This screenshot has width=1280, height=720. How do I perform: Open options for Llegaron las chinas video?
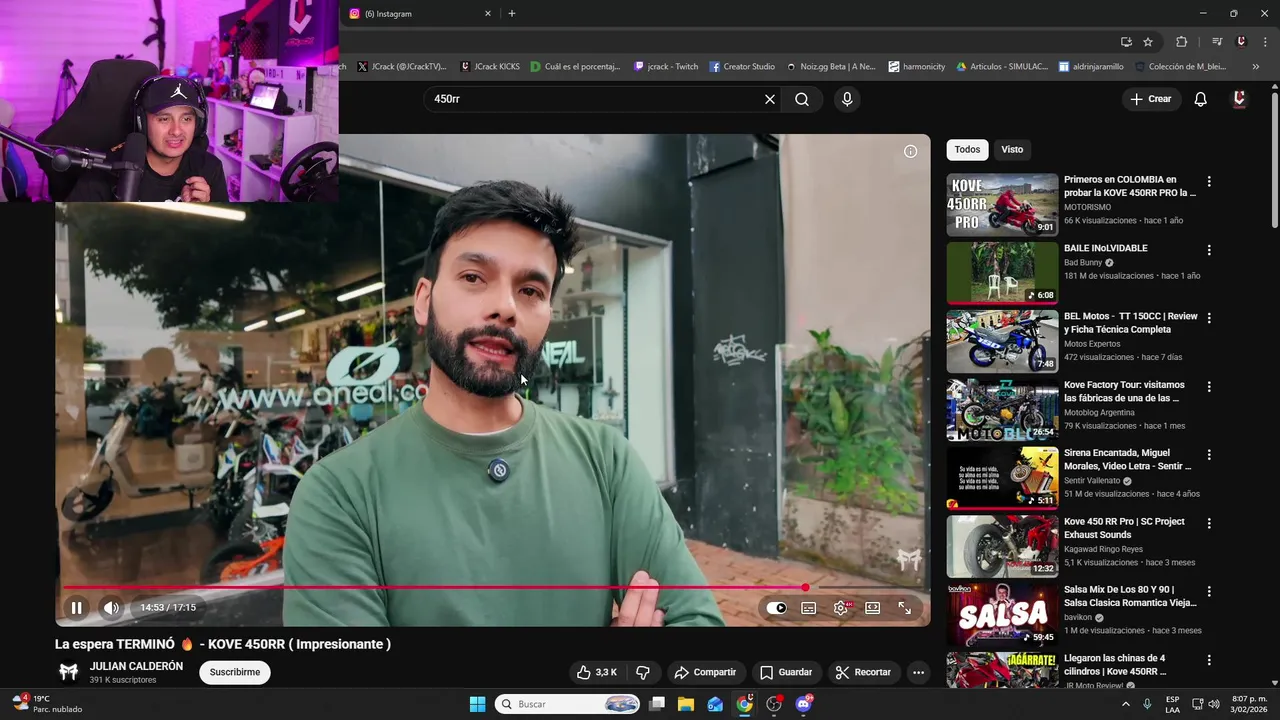[x=1209, y=660]
